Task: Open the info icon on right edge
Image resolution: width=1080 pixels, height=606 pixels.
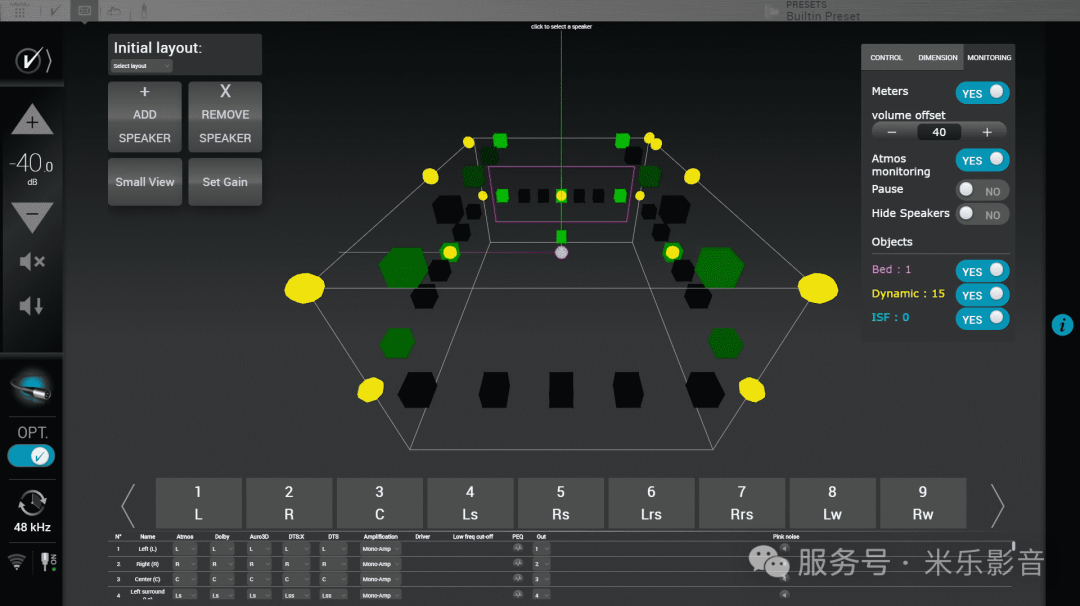Action: 1062,325
